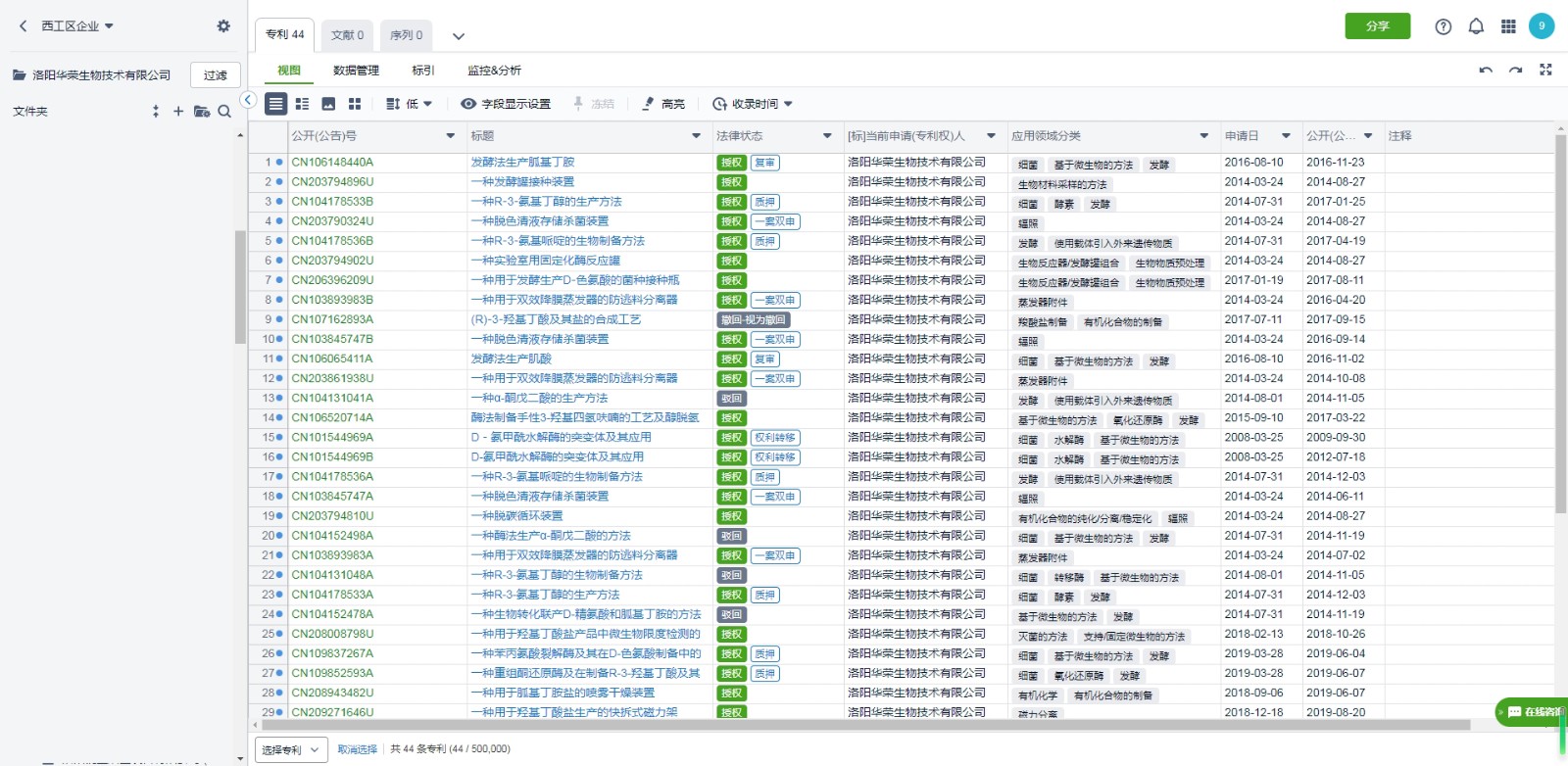Open the notifications bell
Image resolution: width=1568 pixels, height=766 pixels.
[1476, 27]
